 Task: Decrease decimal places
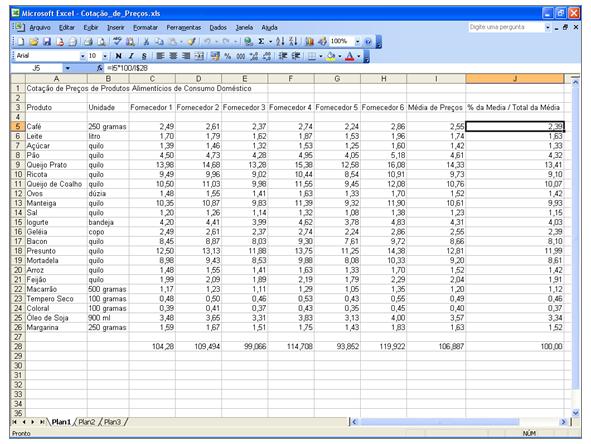(267, 56)
